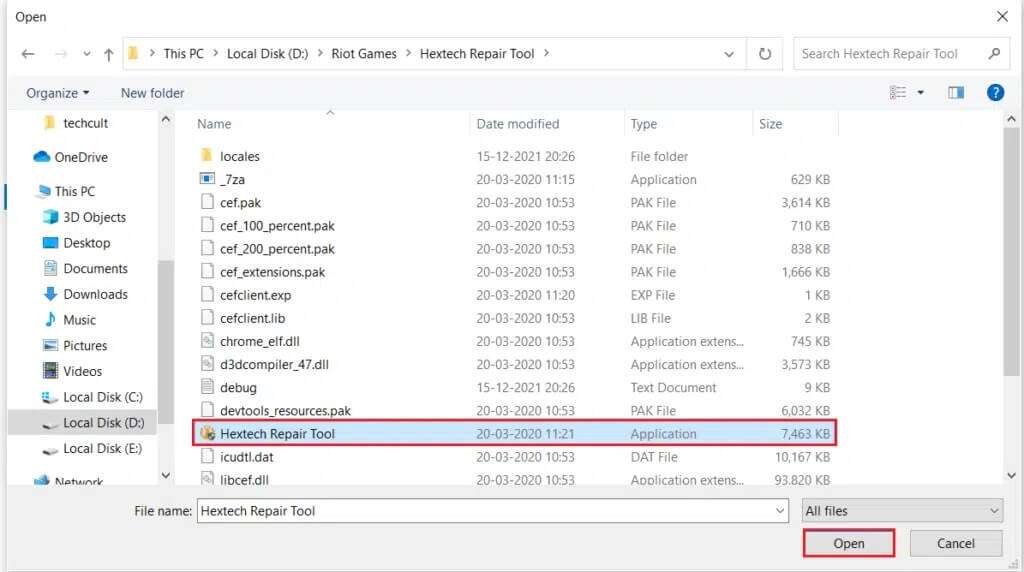The width and height of the screenshot is (1024, 572).
Task: Click file list scrollbar up arrow
Action: coord(1011,119)
